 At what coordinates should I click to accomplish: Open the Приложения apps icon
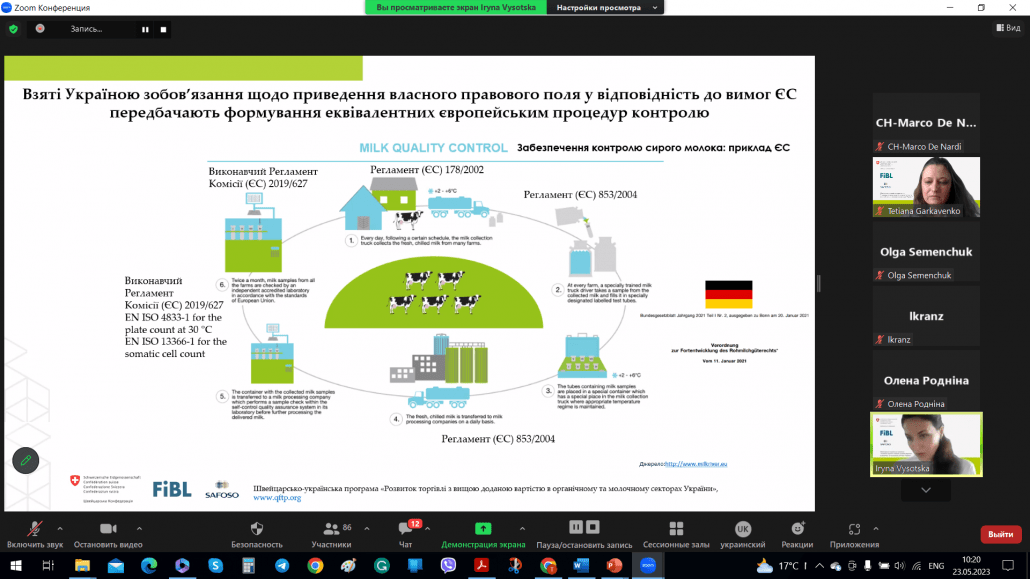click(x=854, y=531)
